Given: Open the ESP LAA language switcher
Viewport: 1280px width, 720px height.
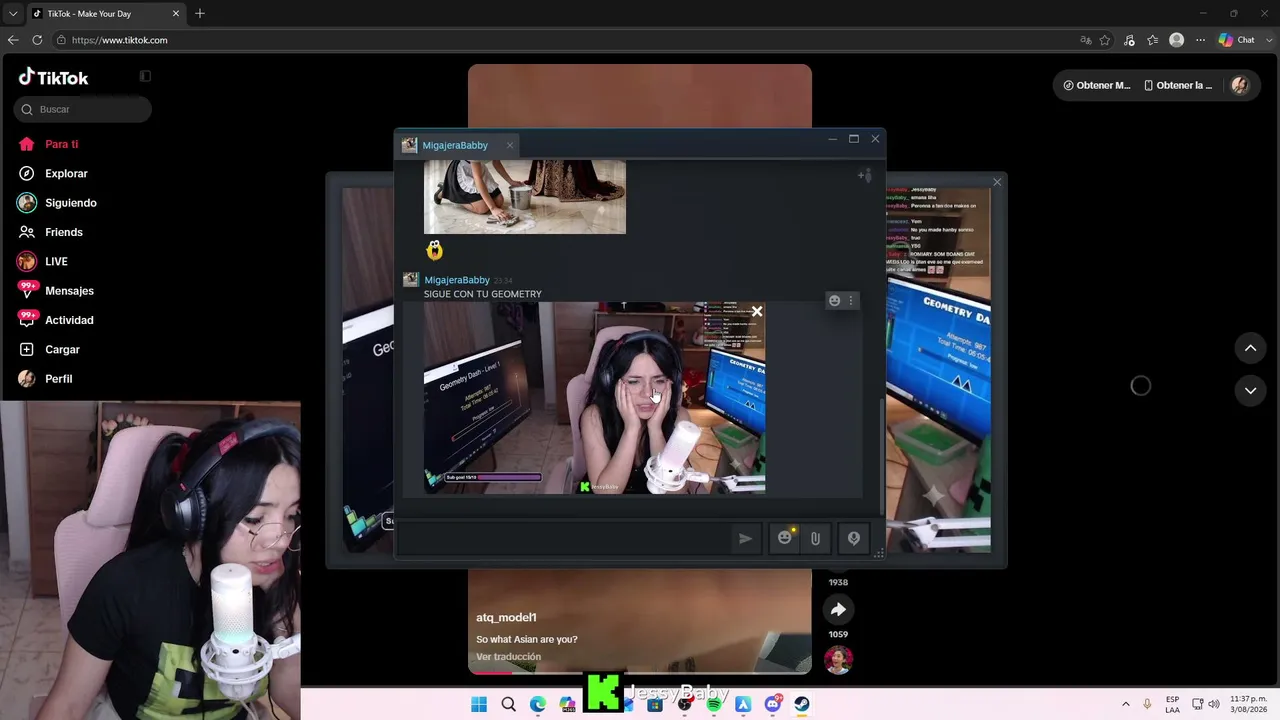Looking at the screenshot, I should [x=1172, y=704].
